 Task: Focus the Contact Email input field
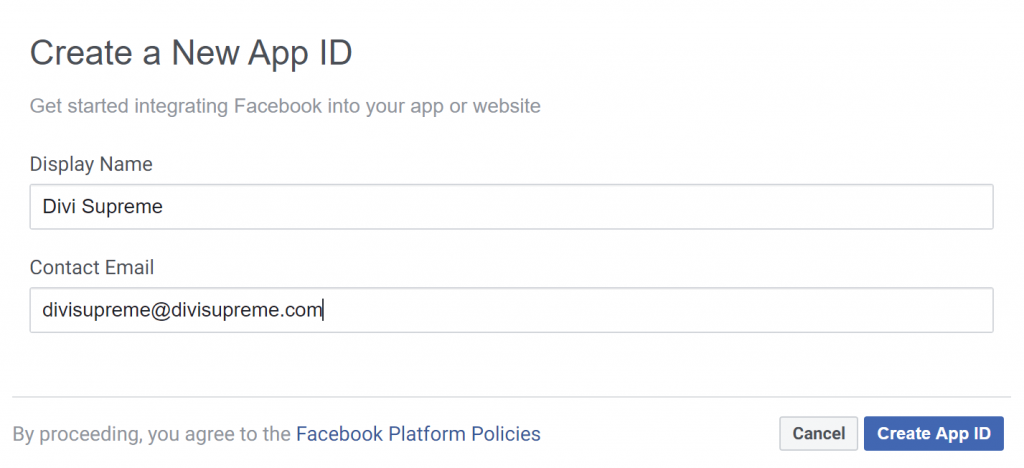click(x=511, y=310)
